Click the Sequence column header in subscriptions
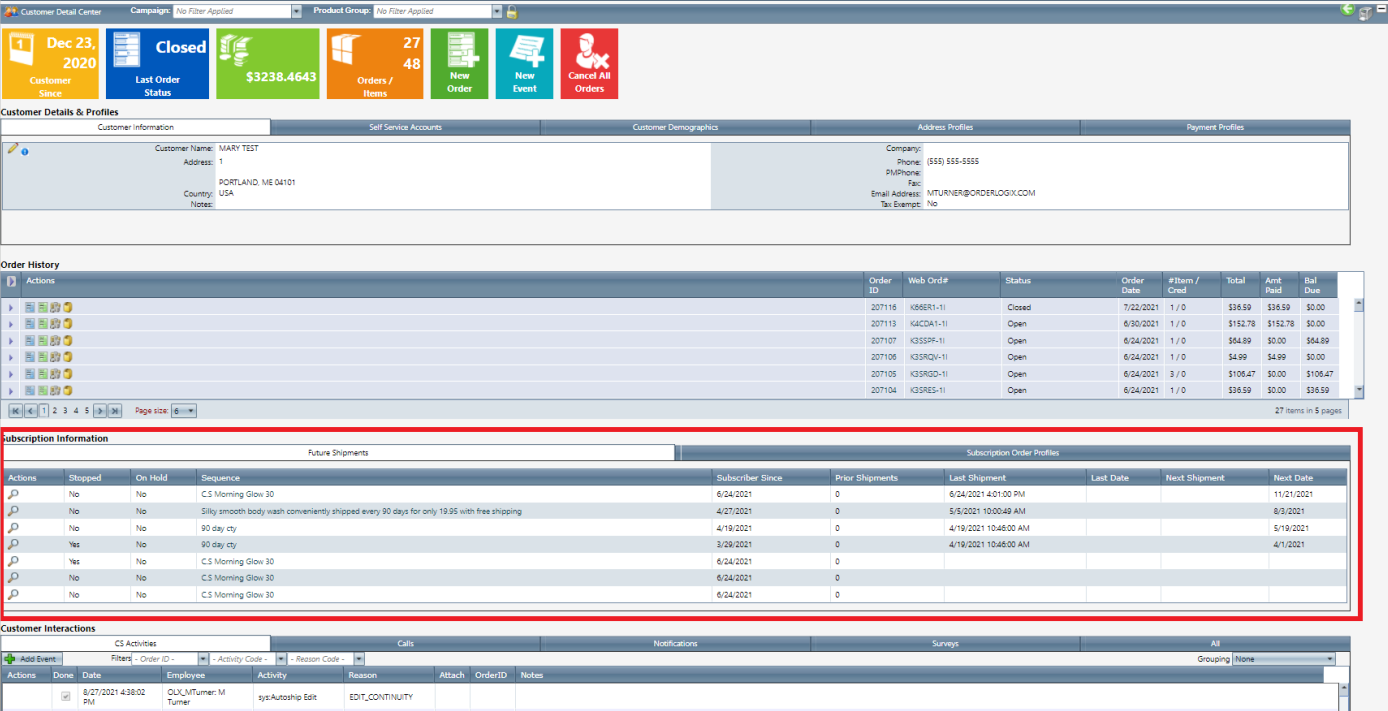The width and height of the screenshot is (1388, 711). (x=456, y=478)
